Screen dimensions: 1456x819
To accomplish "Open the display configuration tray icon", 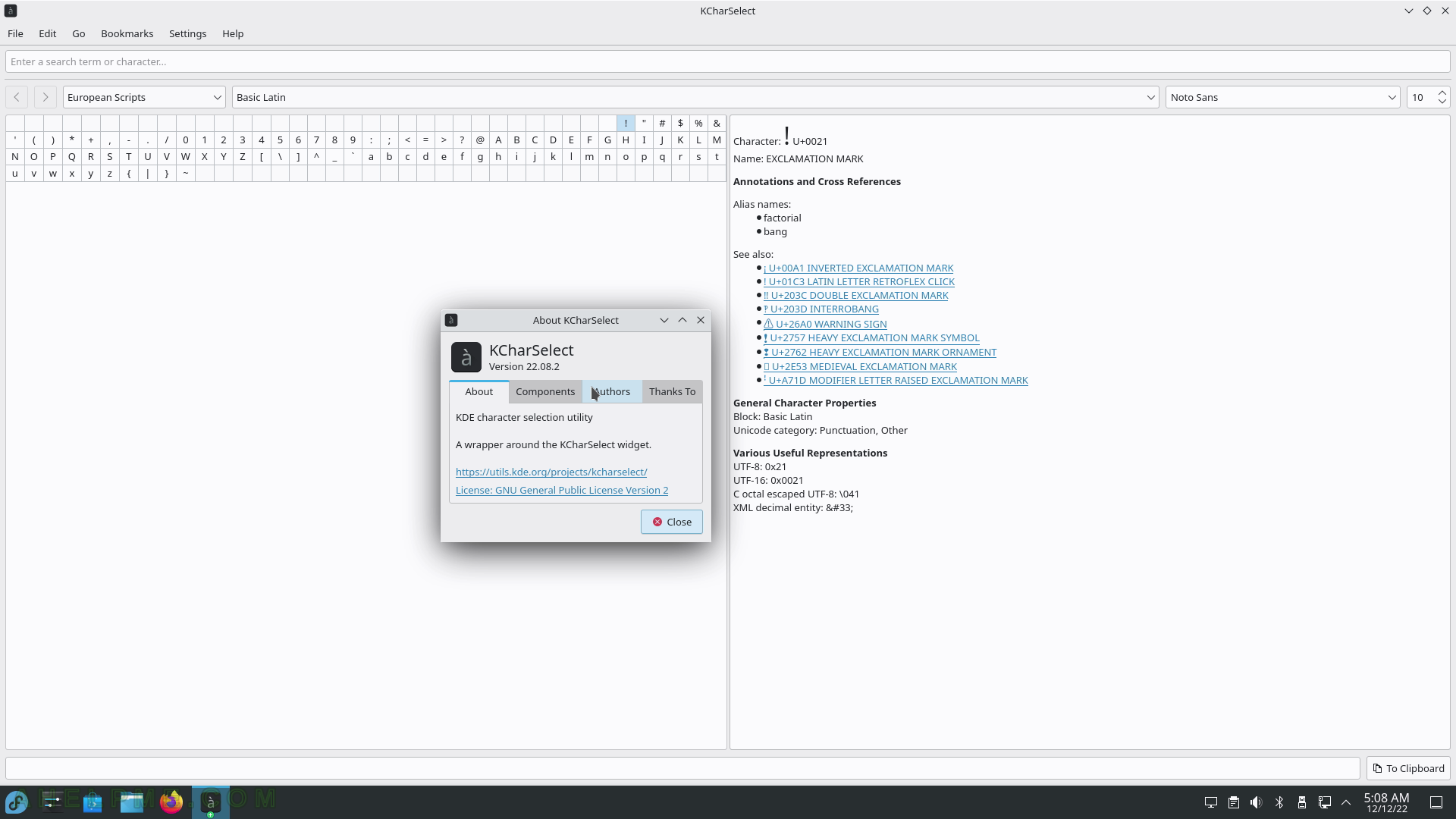I will [x=1211, y=802].
